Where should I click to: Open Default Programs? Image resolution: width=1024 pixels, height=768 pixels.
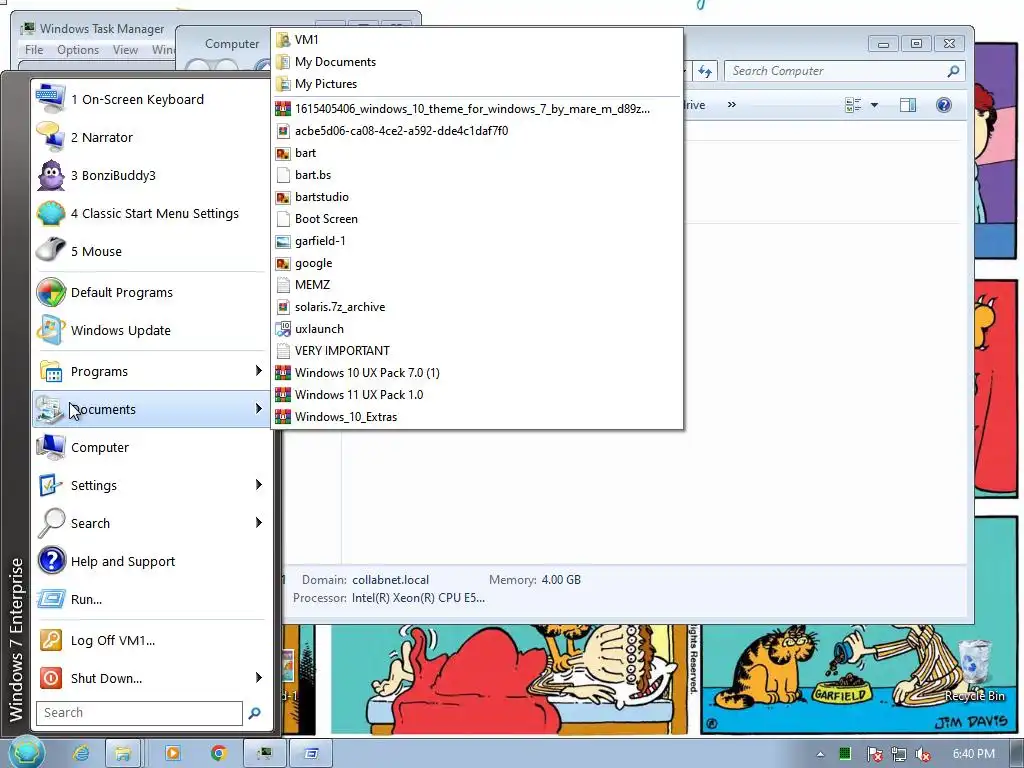coord(152,293)
